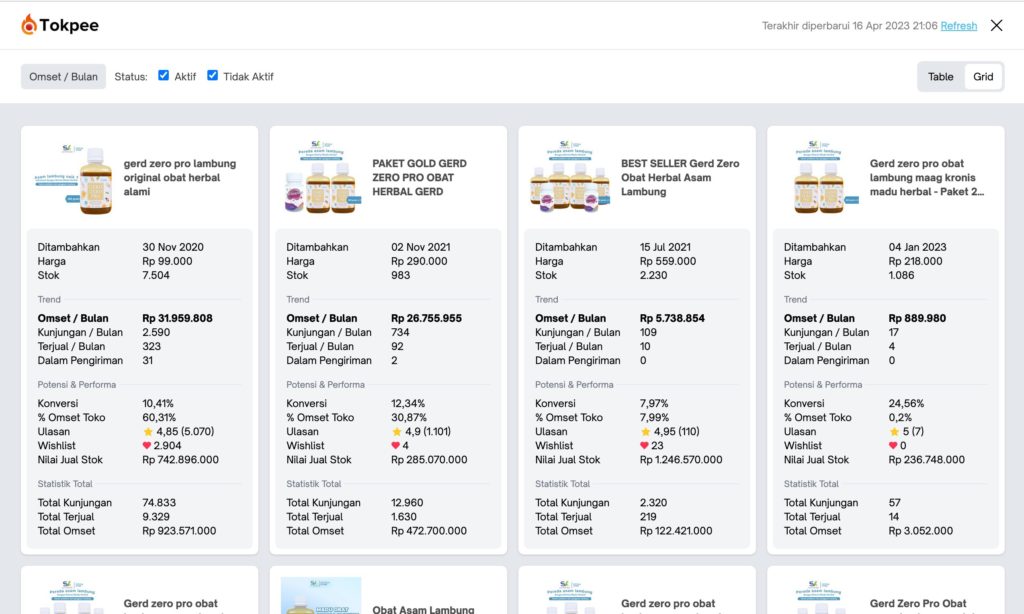Click the heart wishlist icon showing 2.904

[148, 446]
